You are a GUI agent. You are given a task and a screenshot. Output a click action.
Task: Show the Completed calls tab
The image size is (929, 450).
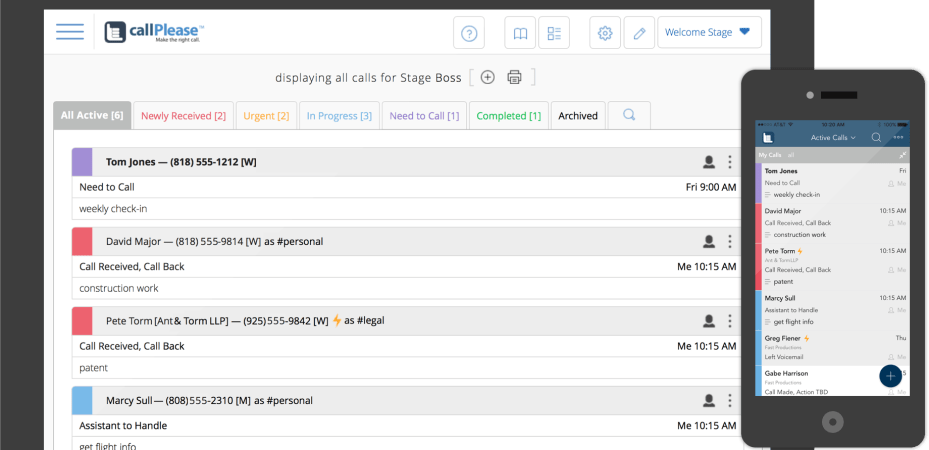pyautogui.click(x=508, y=116)
